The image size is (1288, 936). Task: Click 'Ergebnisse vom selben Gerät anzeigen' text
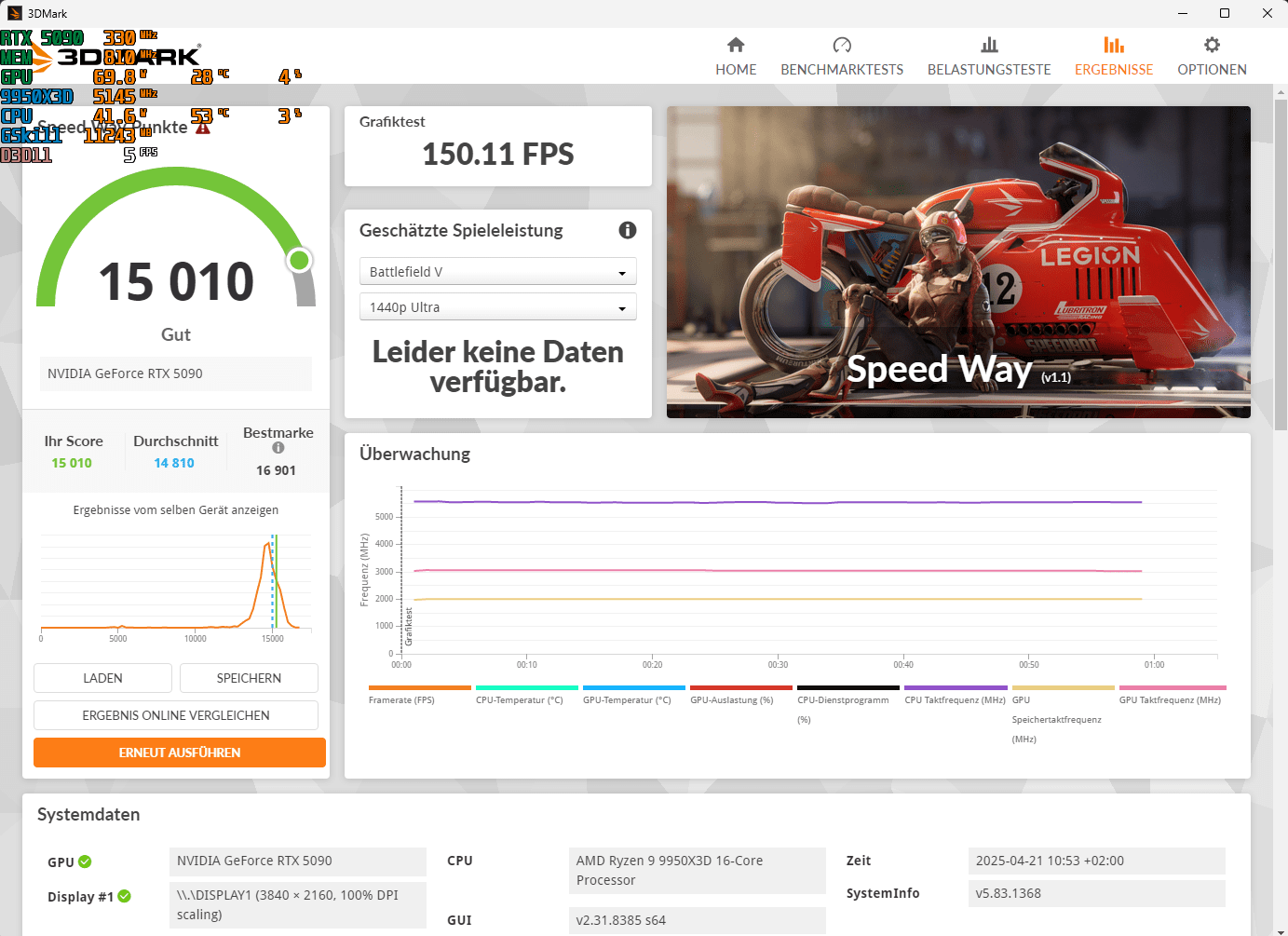point(176,509)
